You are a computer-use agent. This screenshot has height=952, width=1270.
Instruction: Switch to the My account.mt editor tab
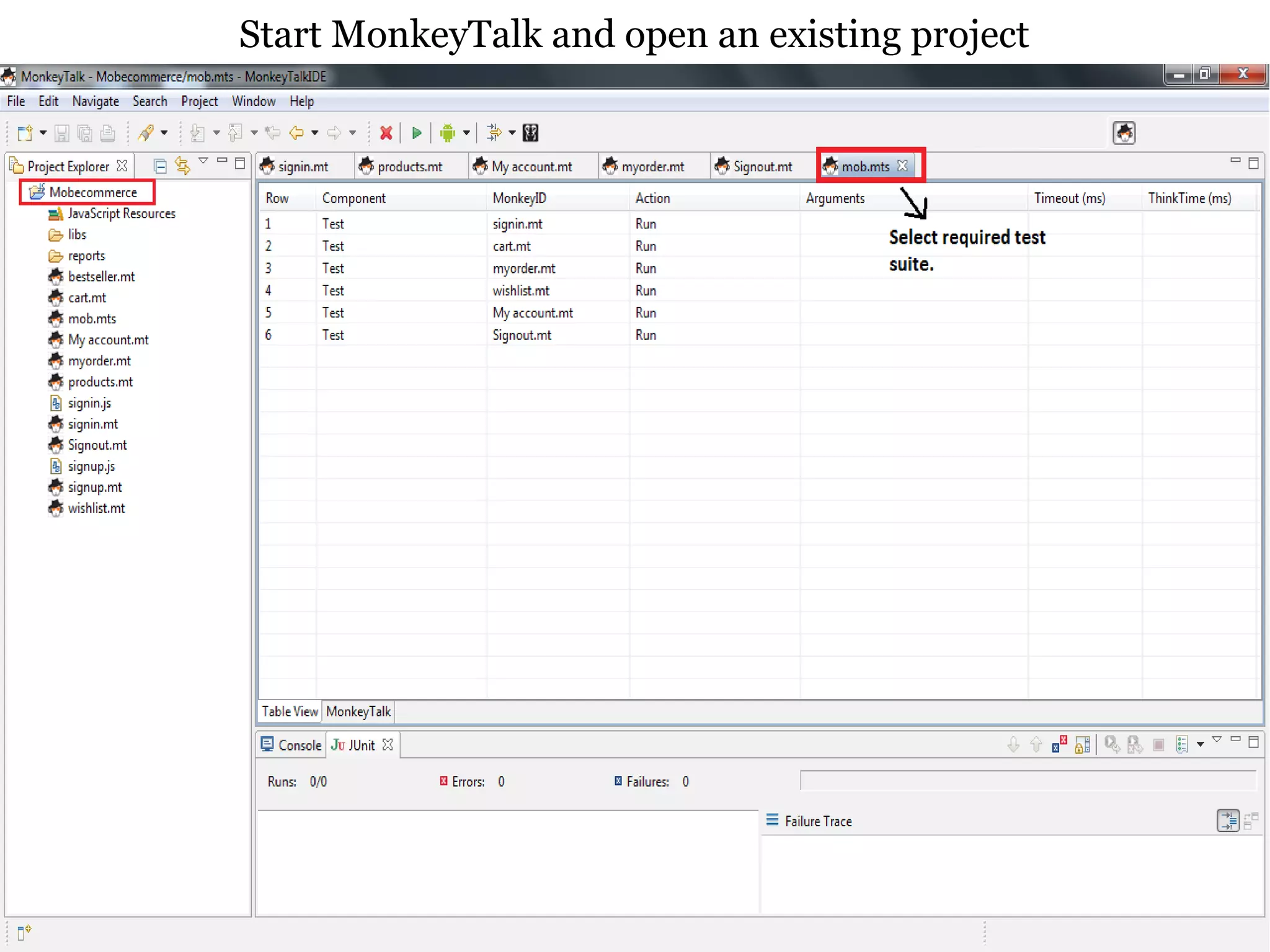pos(532,166)
